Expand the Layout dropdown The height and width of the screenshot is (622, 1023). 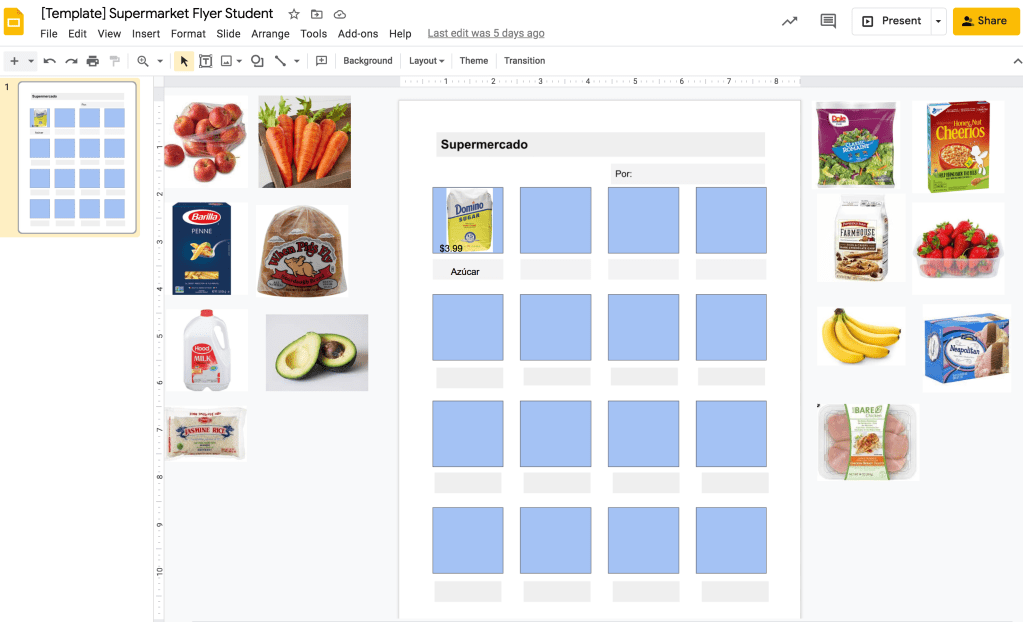click(427, 61)
